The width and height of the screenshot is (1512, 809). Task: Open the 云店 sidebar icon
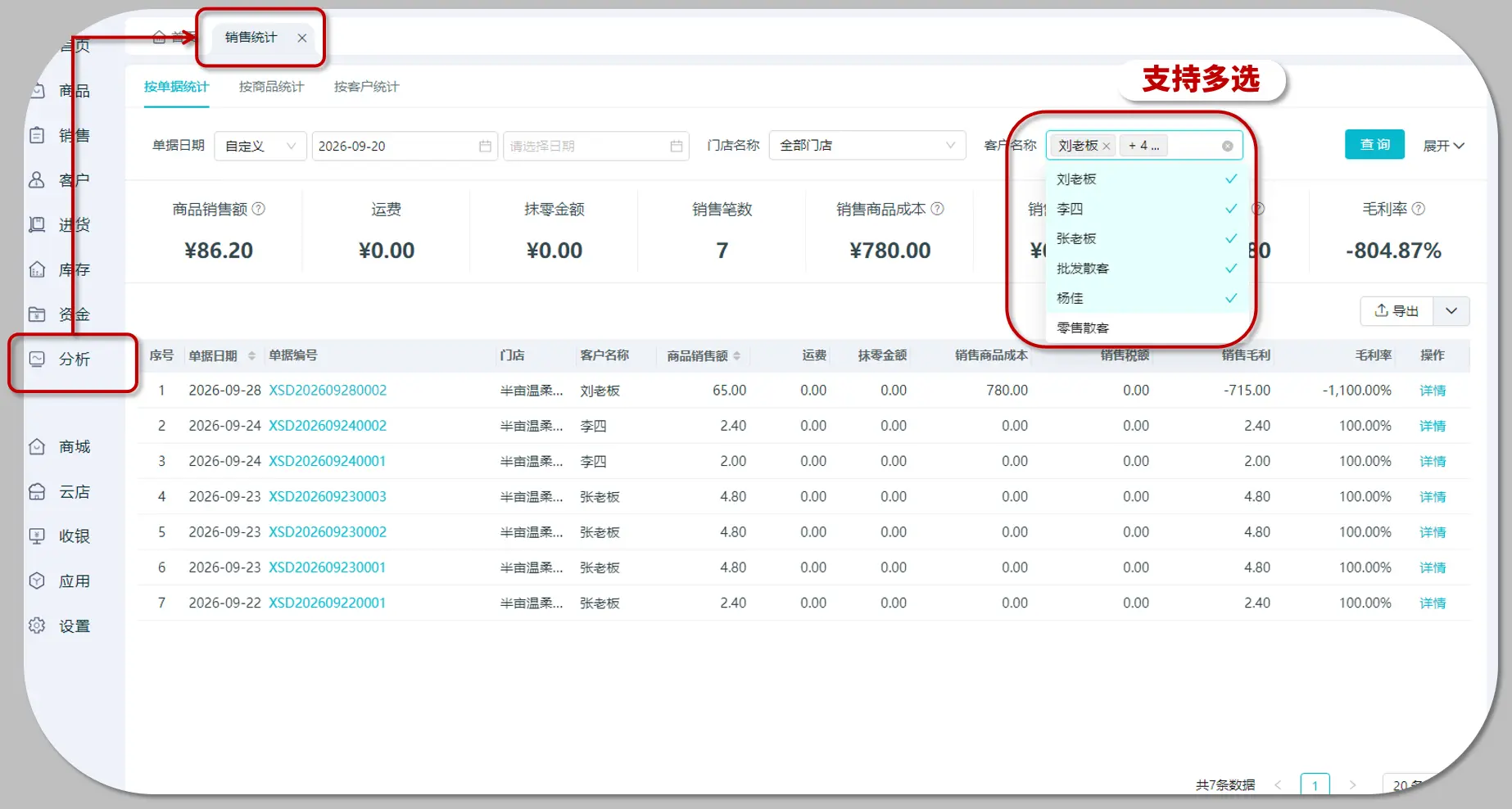pyautogui.click(x=37, y=491)
